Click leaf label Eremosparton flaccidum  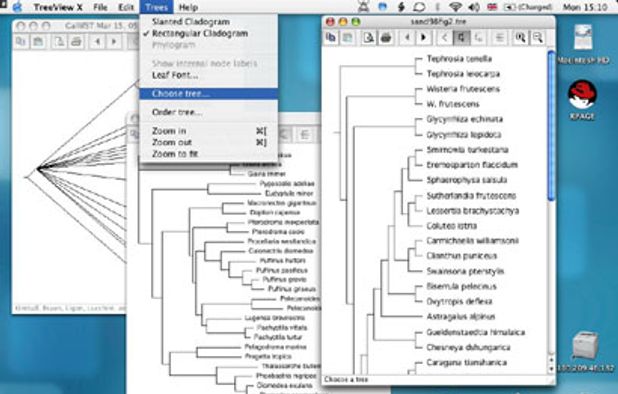(x=472, y=165)
